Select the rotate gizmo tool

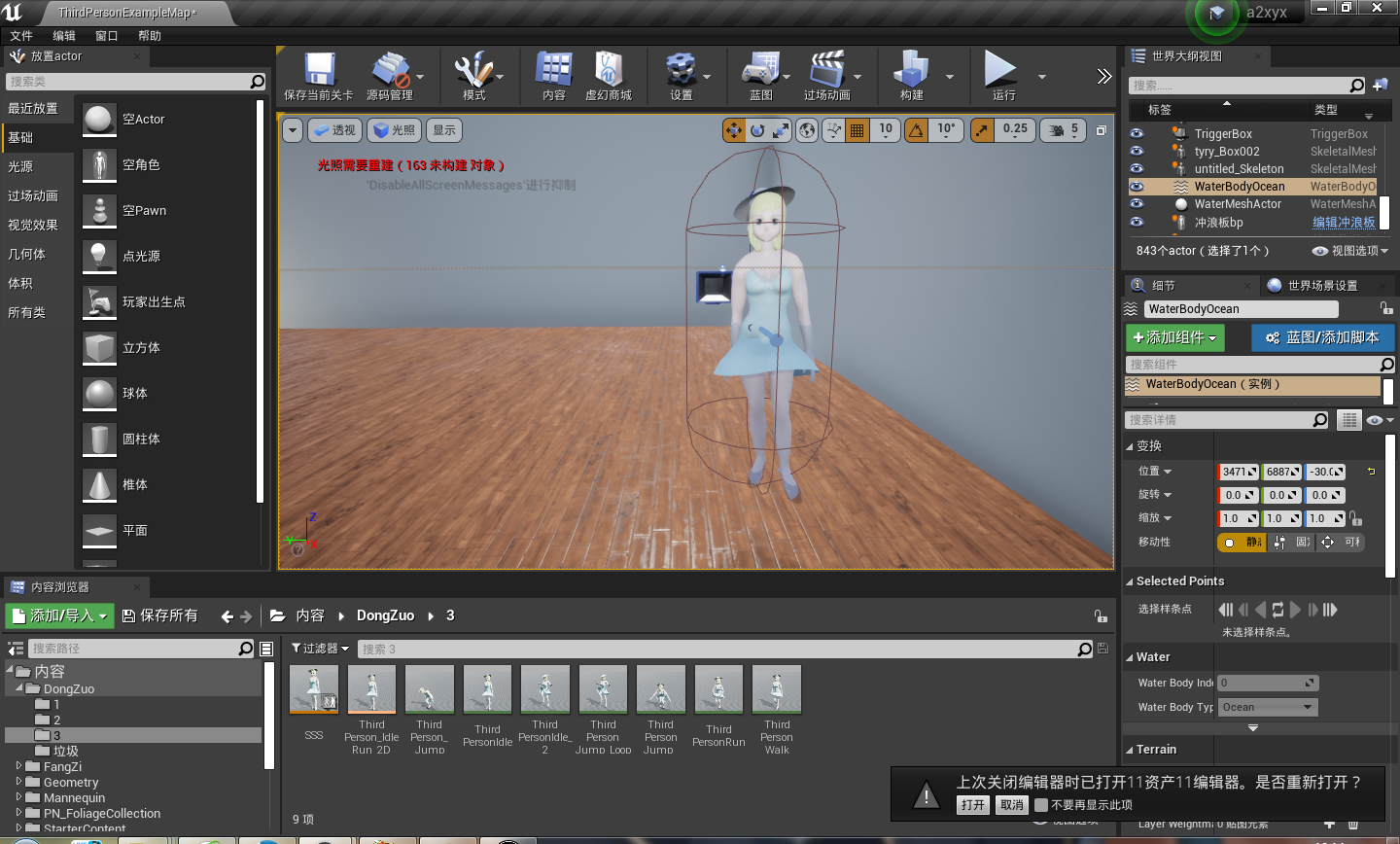(757, 130)
